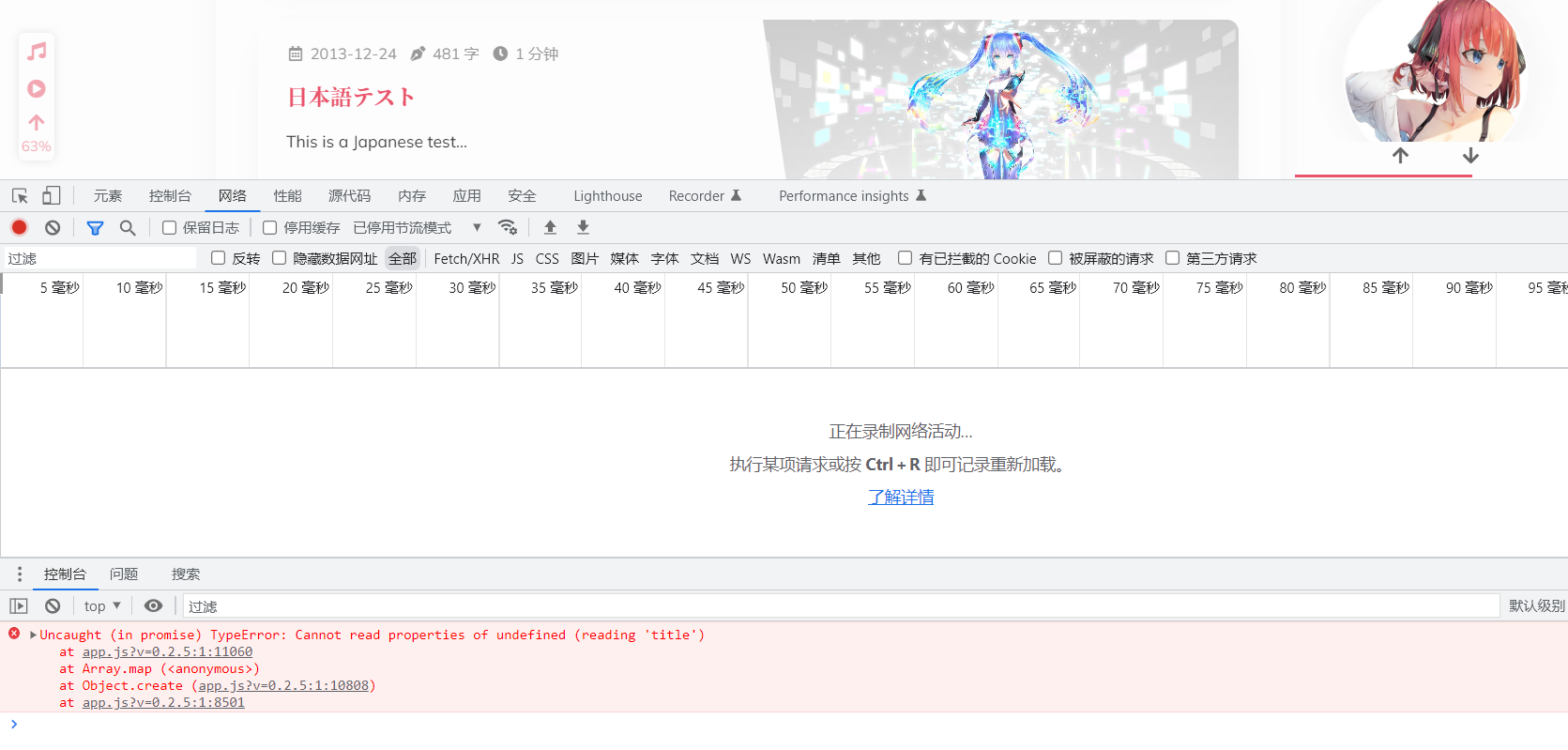Viewport: 1568px width, 750px height.
Task: Select the drawer 问题 tab
Action: tap(124, 574)
